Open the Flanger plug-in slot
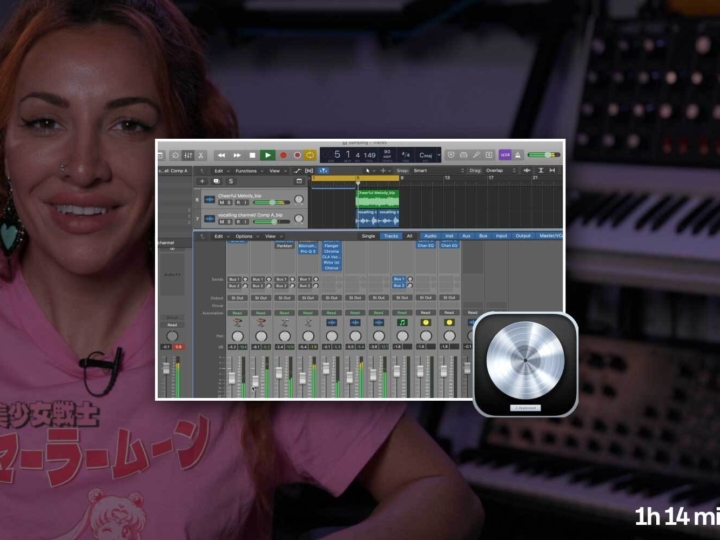Viewport: 720px width, 540px height. click(332, 246)
